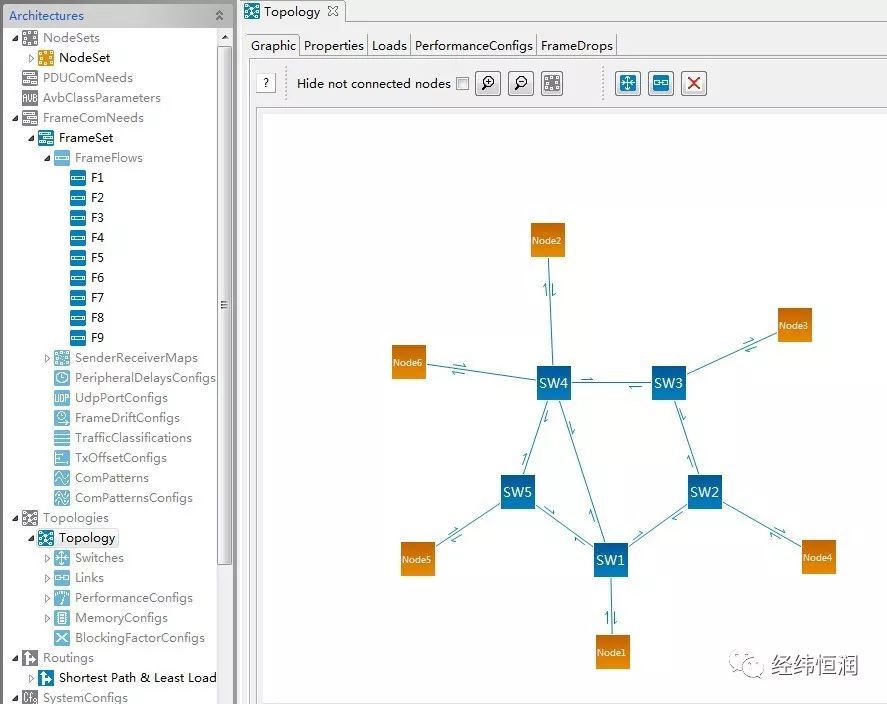Viewport: 887px width, 704px height.
Task: Select the orange Node6 box
Action: click(408, 362)
